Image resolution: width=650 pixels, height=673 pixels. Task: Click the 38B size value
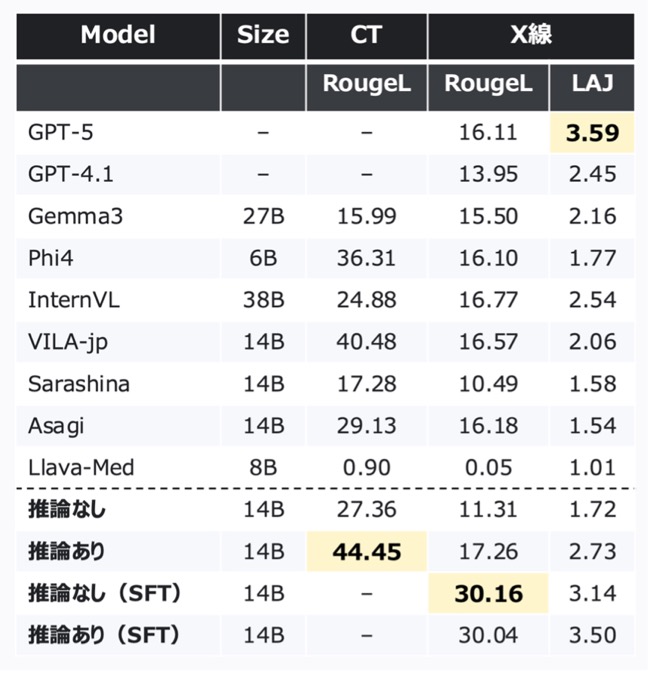[x=264, y=300]
